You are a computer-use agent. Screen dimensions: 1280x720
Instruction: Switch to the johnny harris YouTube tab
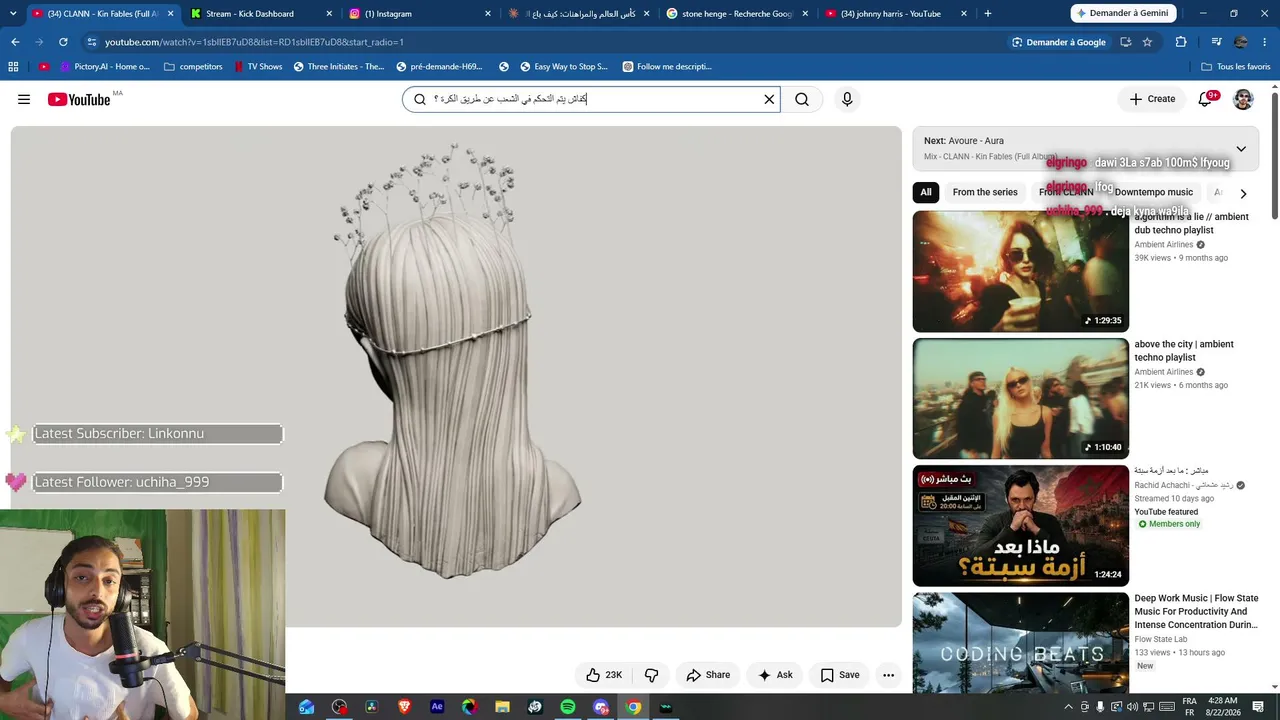(897, 13)
